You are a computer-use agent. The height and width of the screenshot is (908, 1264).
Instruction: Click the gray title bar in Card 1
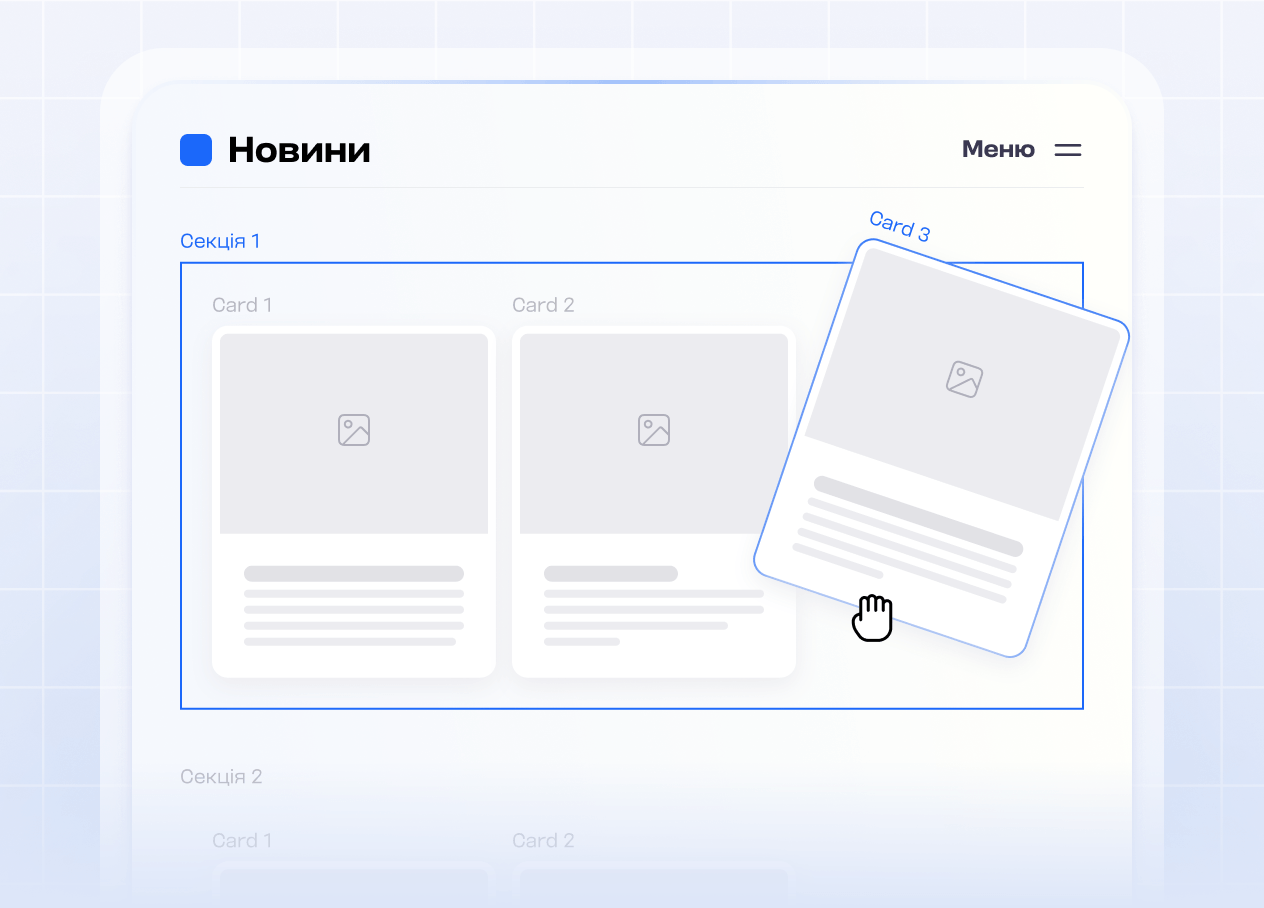(353, 573)
